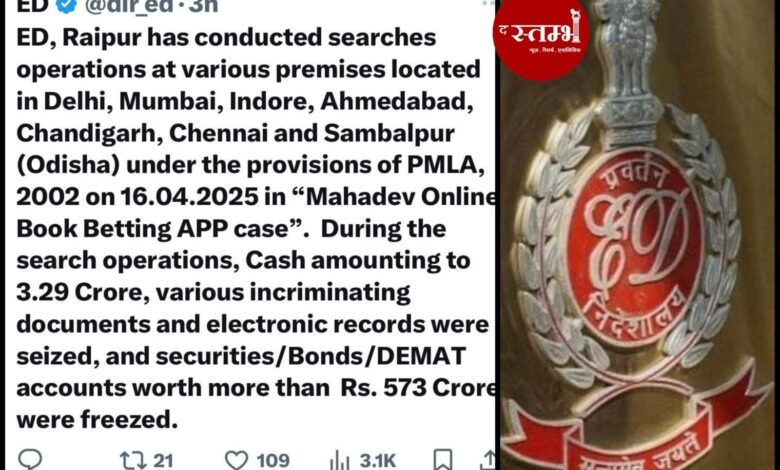Like the tweet with the heart icon

coord(237,461)
